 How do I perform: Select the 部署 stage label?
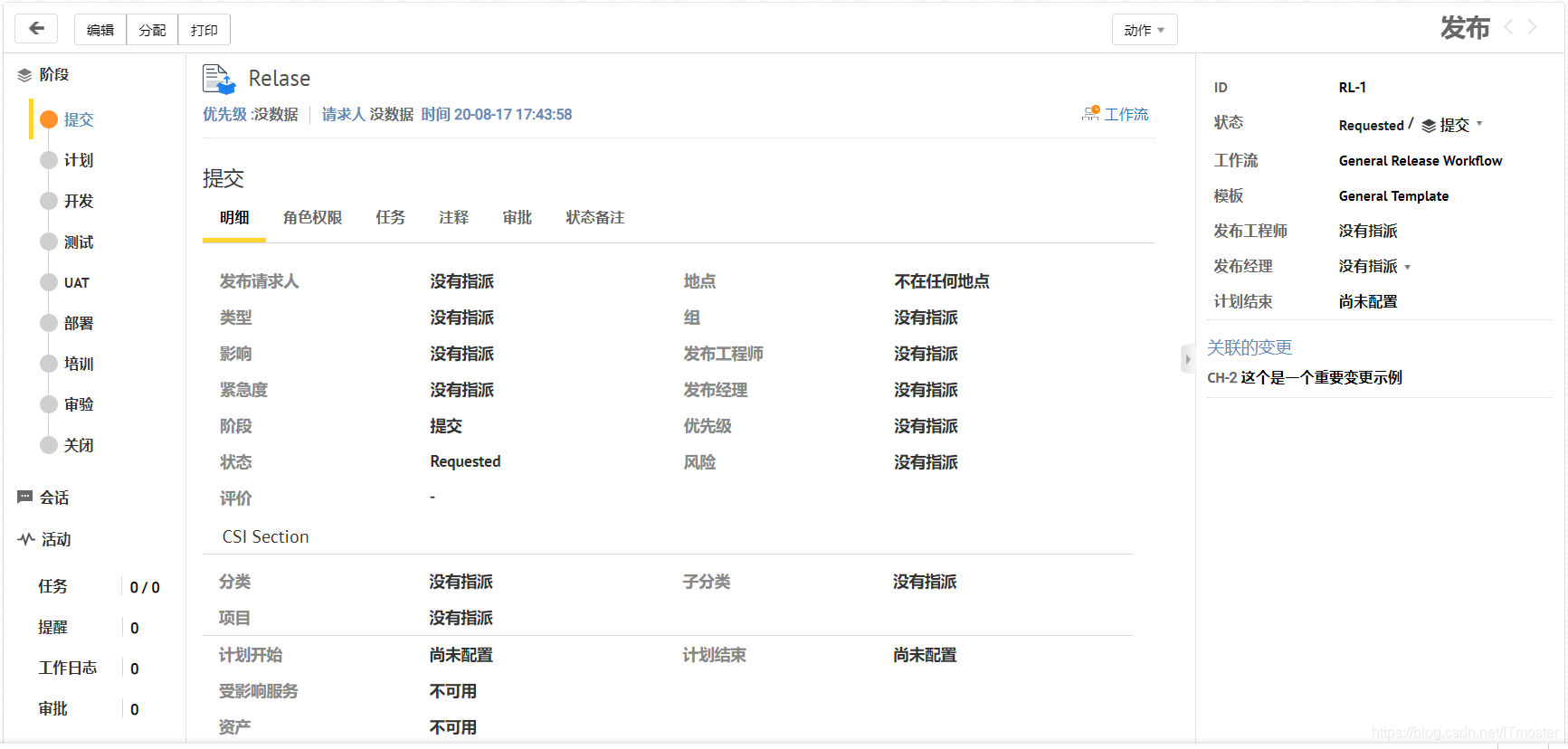click(79, 323)
